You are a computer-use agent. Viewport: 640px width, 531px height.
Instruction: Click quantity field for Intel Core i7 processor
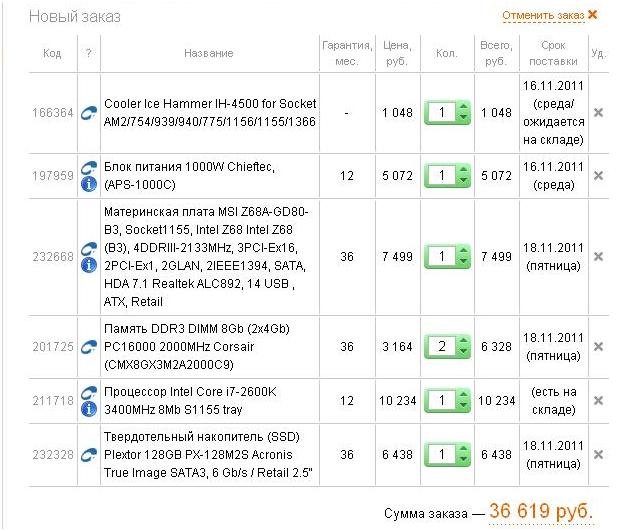[x=441, y=400]
